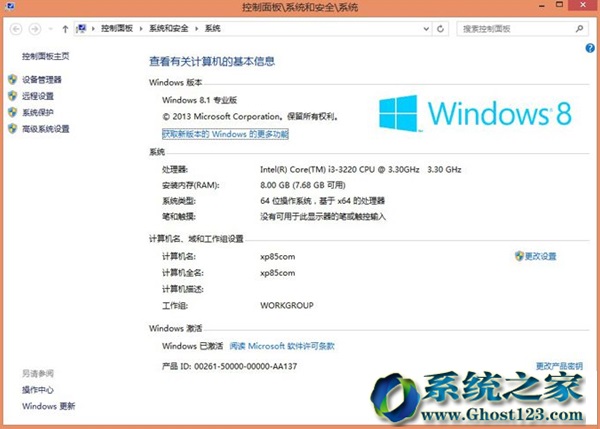Screen dimensions: 600x429
Task: Click Windows 已激活 text
Action: [x=192, y=346]
